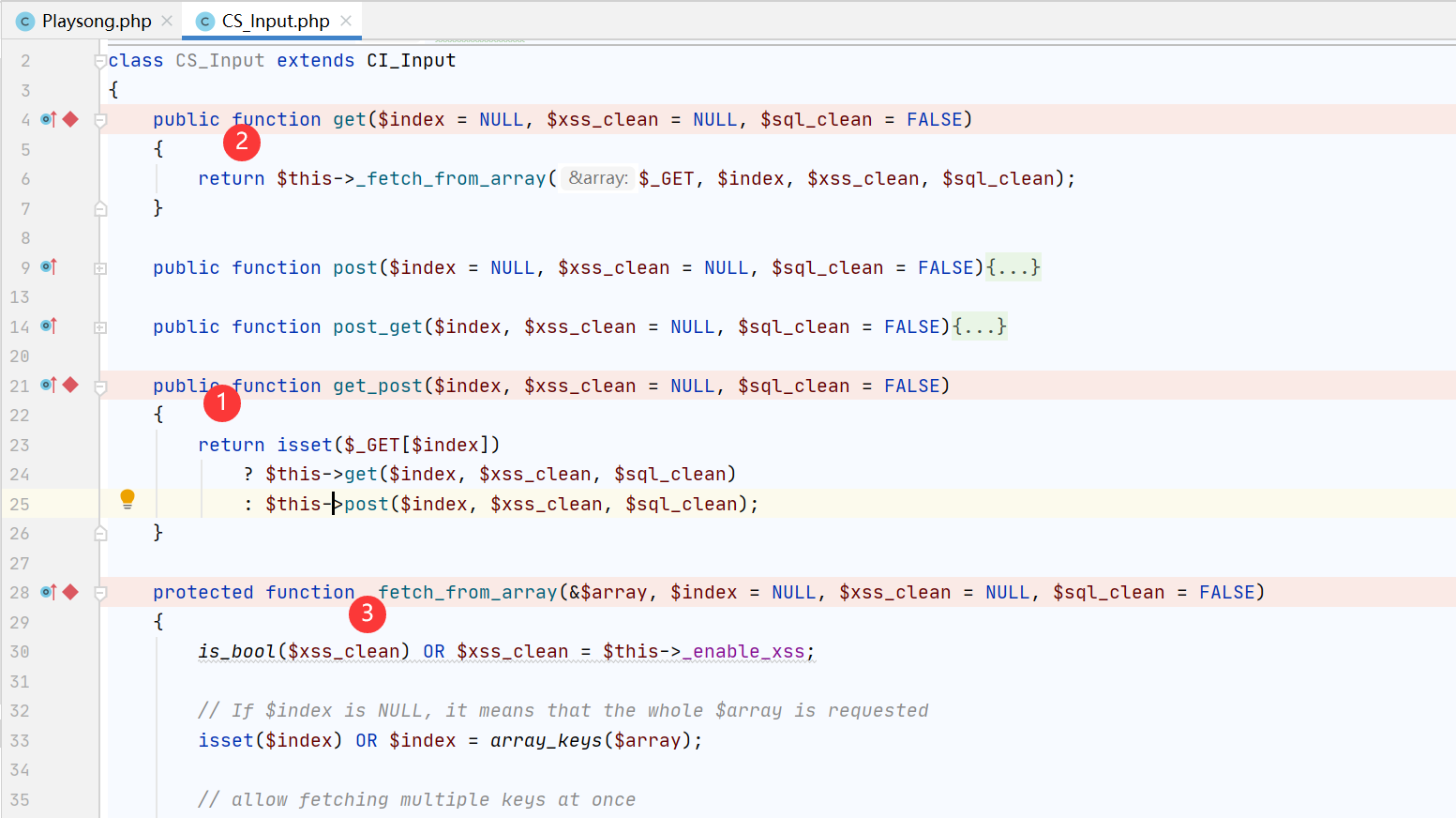Click line number 30 in the gutter
Viewport: 1456px width, 818px height.
[x=20, y=651]
